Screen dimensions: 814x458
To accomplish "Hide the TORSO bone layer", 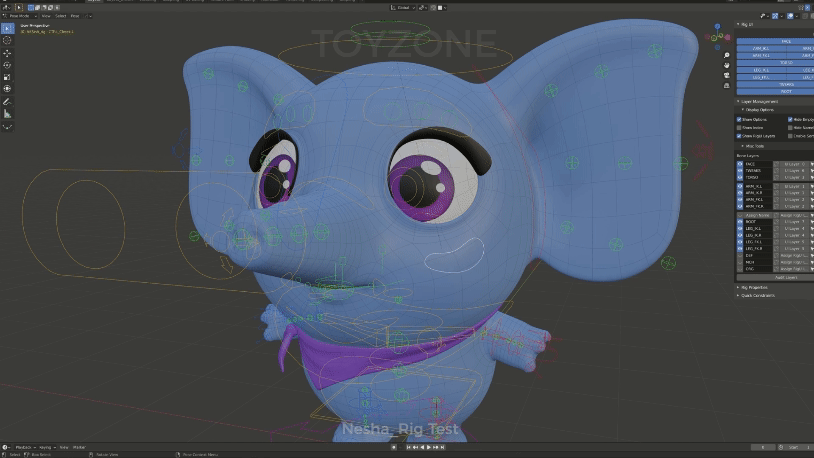I will (740, 178).
